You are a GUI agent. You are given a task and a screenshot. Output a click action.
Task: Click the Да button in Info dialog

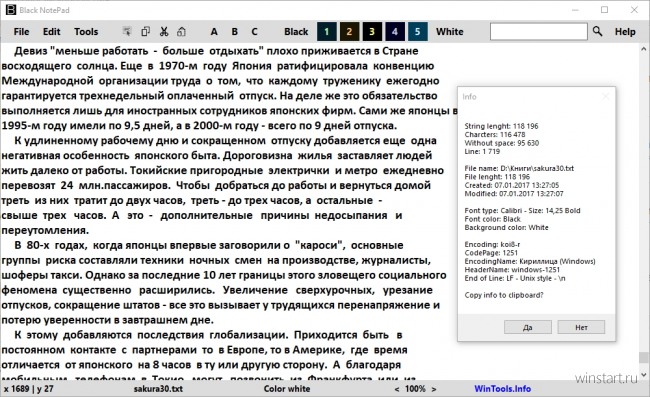point(528,327)
